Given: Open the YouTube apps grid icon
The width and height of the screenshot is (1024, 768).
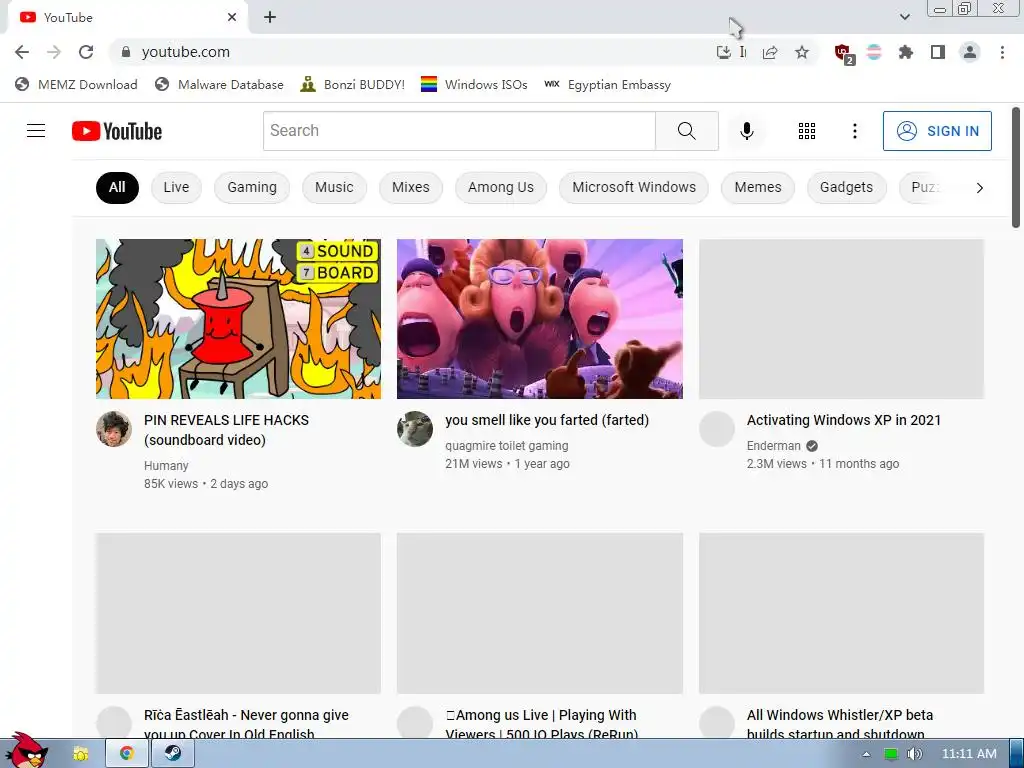Looking at the screenshot, I should [807, 131].
